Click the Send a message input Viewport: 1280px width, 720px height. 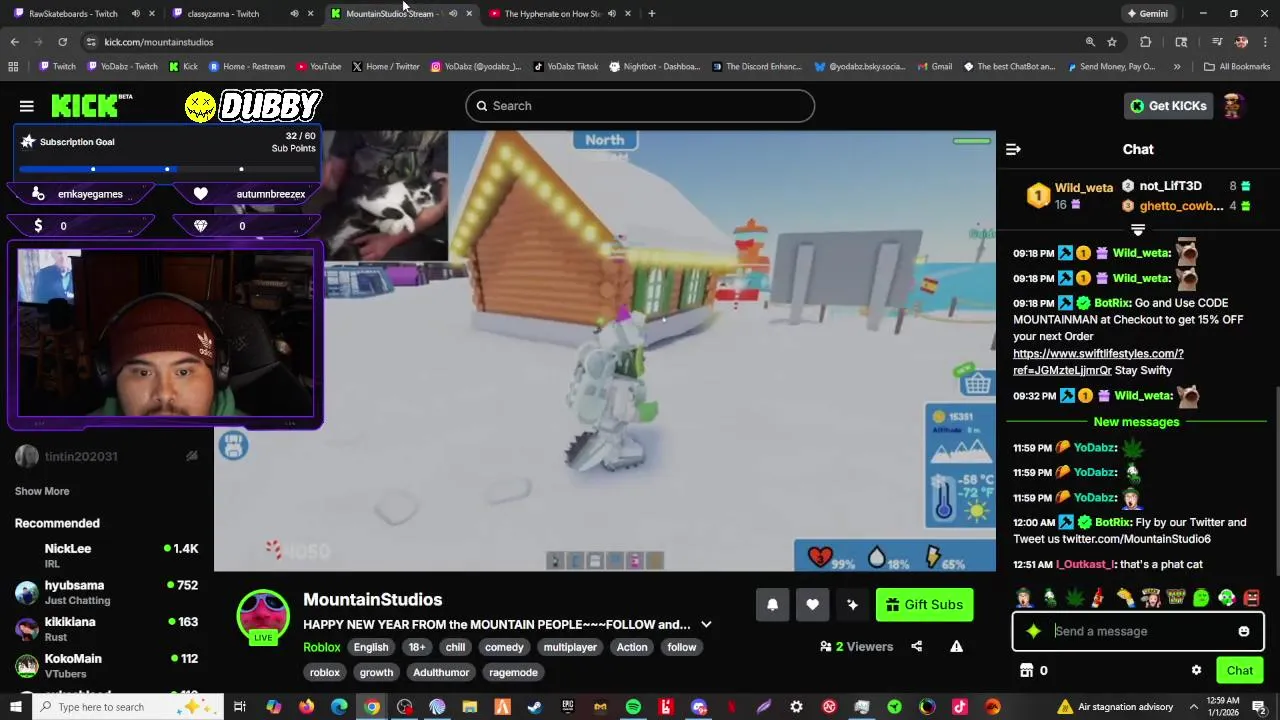pos(1140,631)
